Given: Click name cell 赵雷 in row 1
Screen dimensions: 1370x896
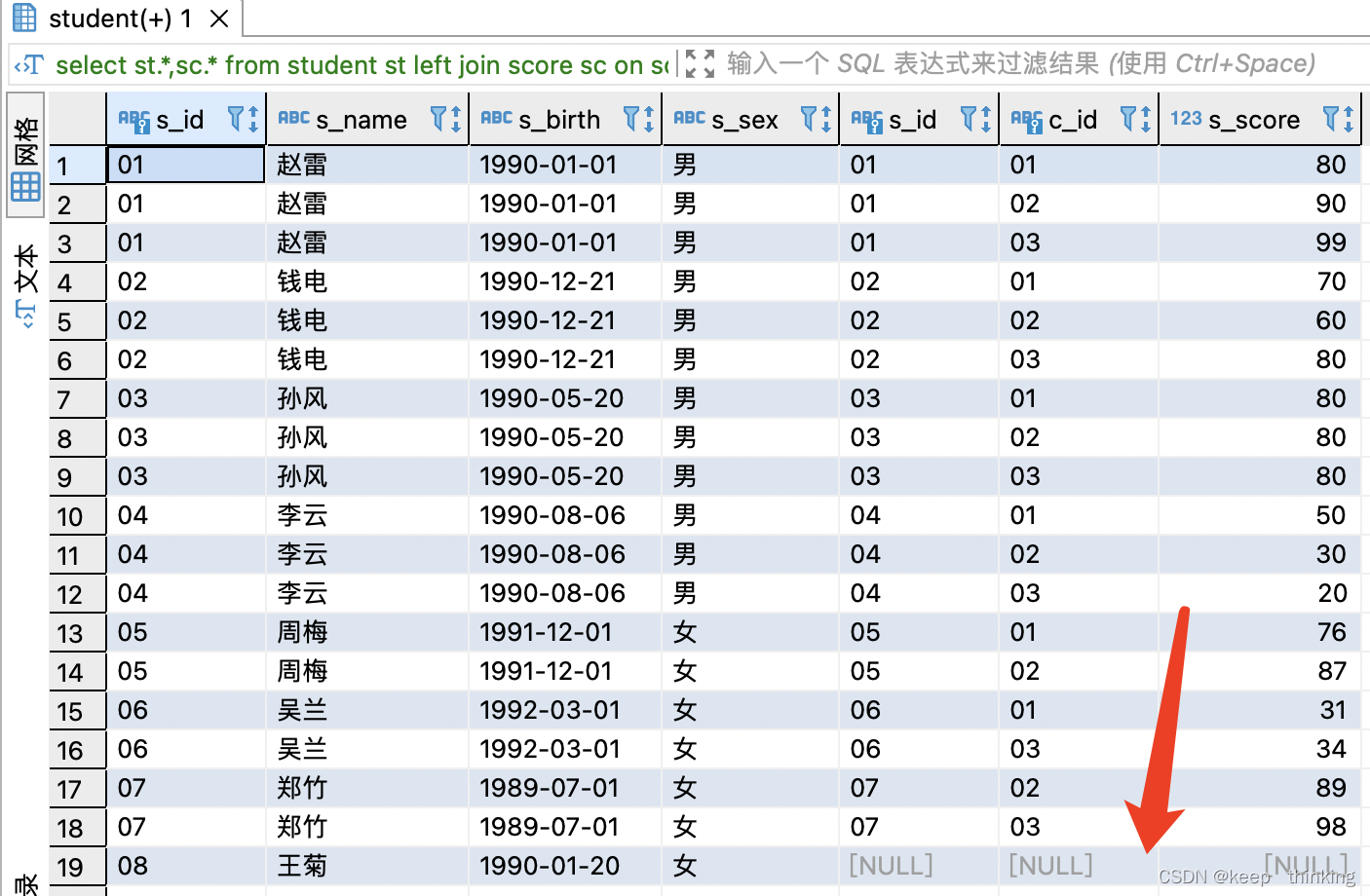Looking at the screenshot, I should (x=366, y=165).
